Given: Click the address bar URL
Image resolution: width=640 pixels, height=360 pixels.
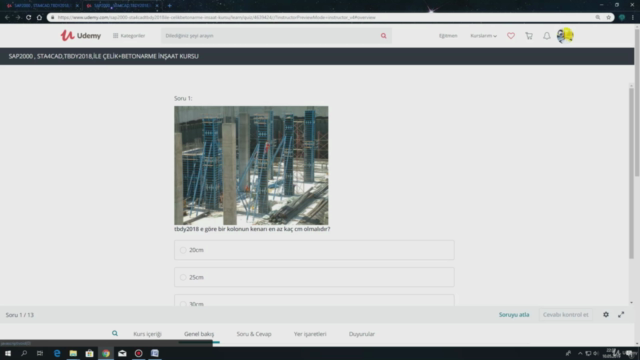Looking at the screenshot, I should (216, 18).
